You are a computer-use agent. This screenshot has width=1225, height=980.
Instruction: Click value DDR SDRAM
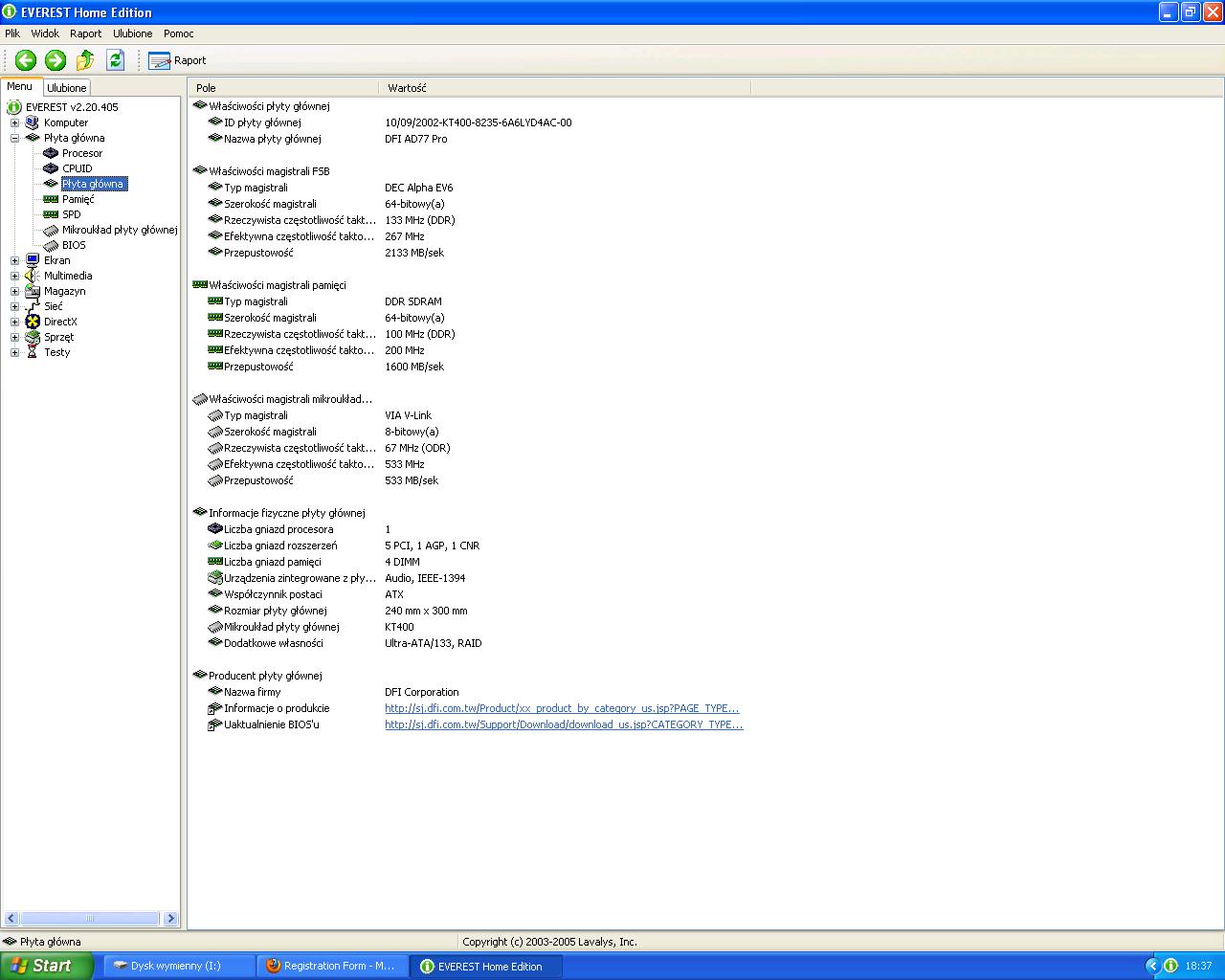coord(413,301)
